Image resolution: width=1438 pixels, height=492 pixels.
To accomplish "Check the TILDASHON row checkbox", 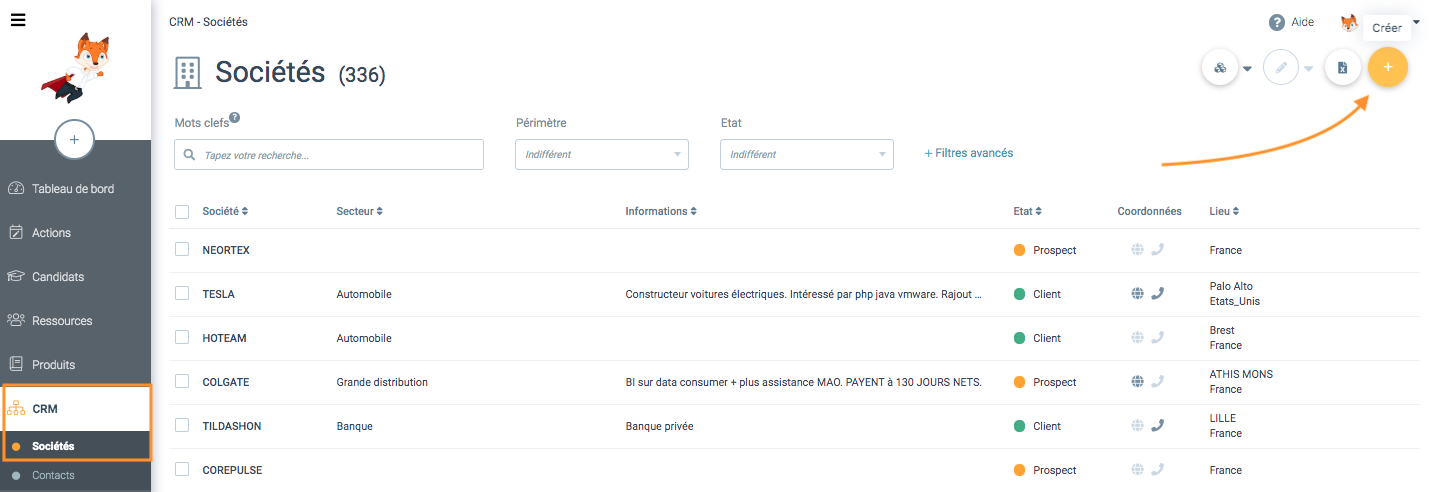I will tap(182, 425).
